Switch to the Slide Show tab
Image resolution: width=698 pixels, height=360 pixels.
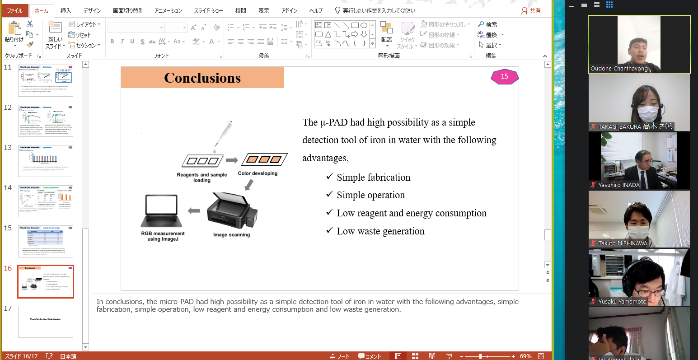(x=208, y=10)
